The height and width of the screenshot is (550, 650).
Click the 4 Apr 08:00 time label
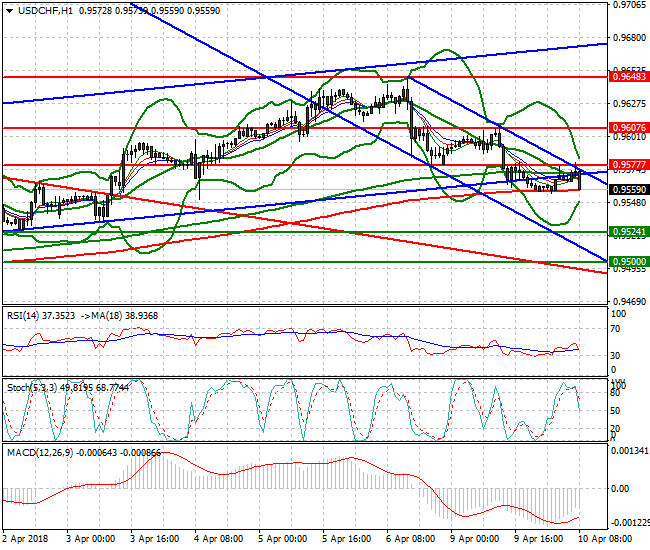tap(218, 539)
